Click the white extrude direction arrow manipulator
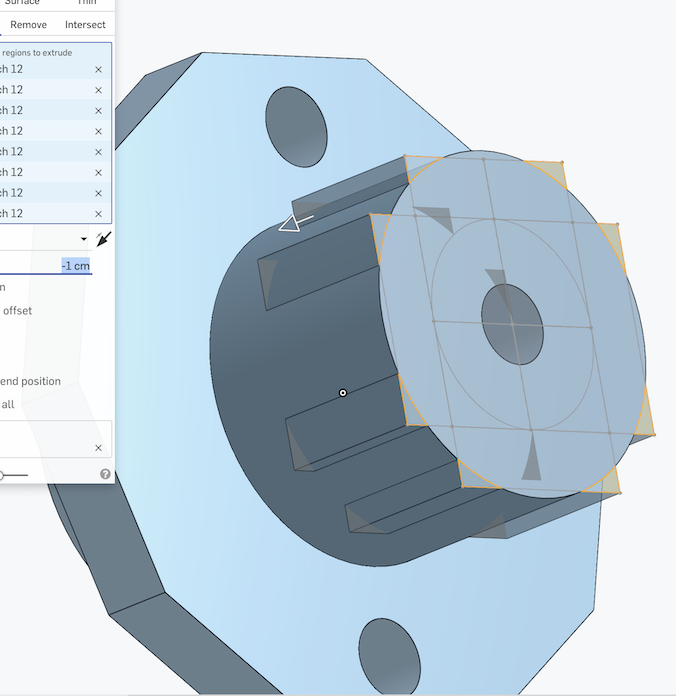This screenshot has width=676, height=696. point(294,222)
